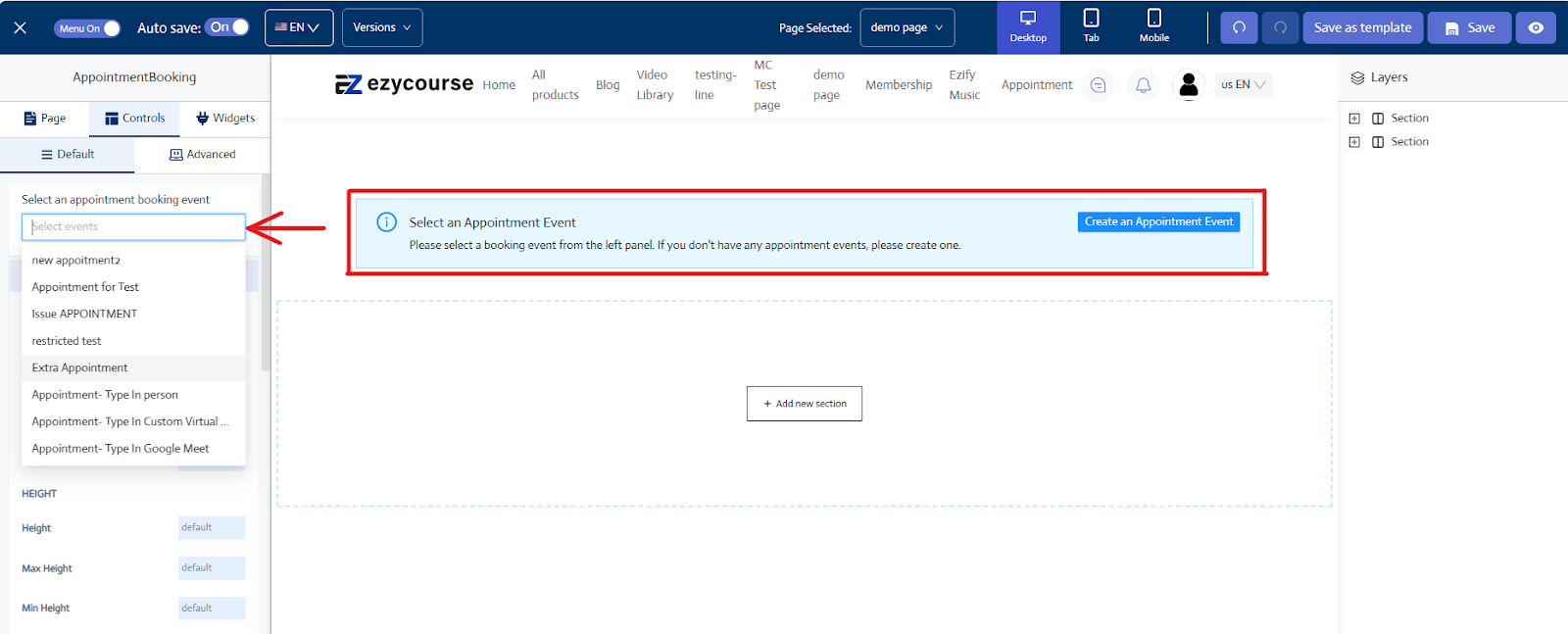
Task: Preview page with eye icon
Action: (1536, 27)
